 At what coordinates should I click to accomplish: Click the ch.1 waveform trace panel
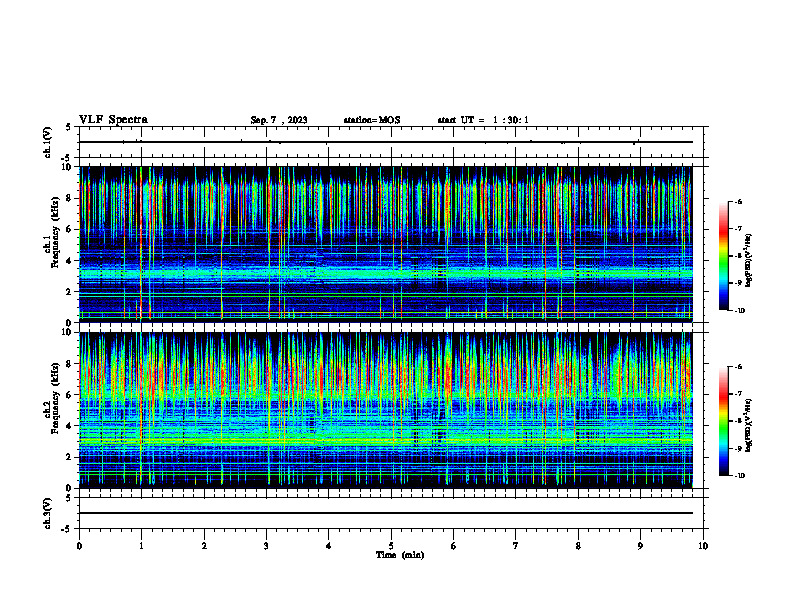(391, 142)
